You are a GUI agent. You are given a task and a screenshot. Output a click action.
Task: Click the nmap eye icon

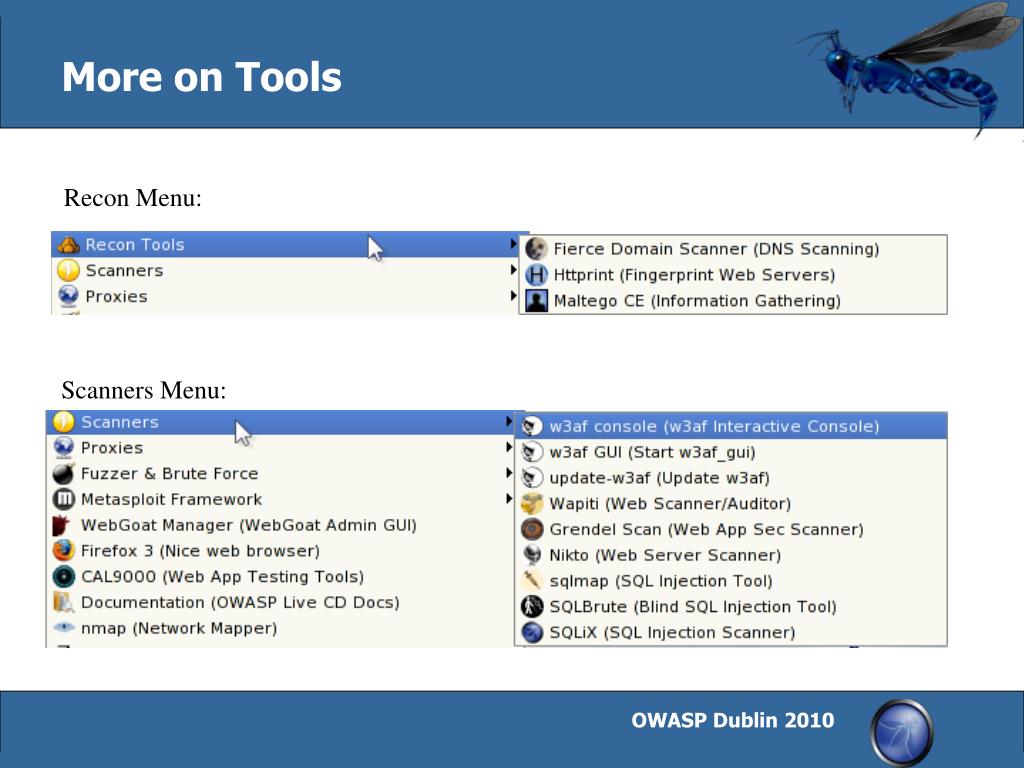[x=63, y=628]
